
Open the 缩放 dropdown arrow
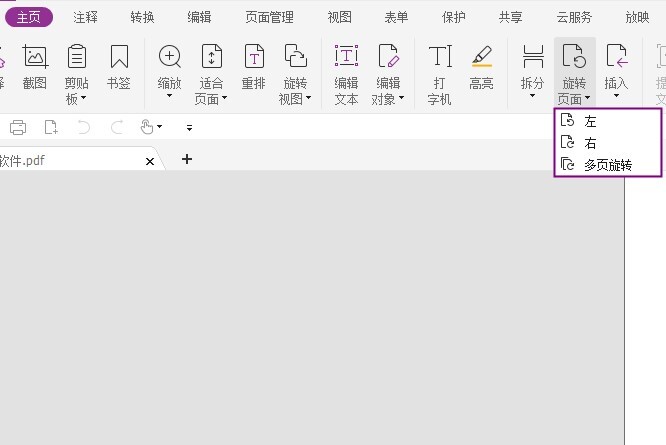[169, 96]
